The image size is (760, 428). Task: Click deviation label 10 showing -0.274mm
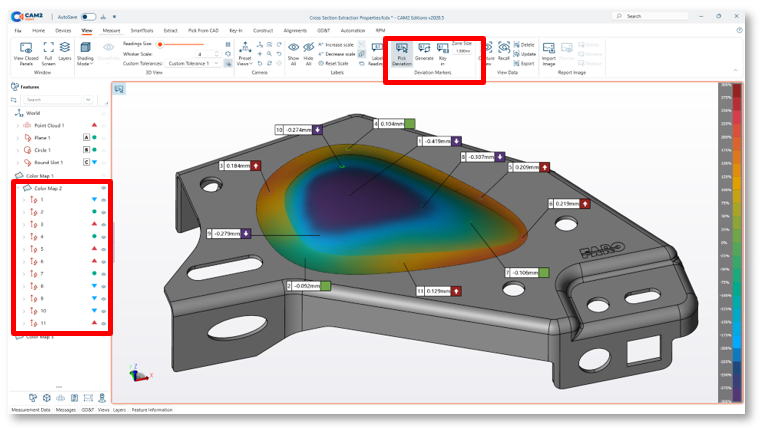tap(299, 130)
